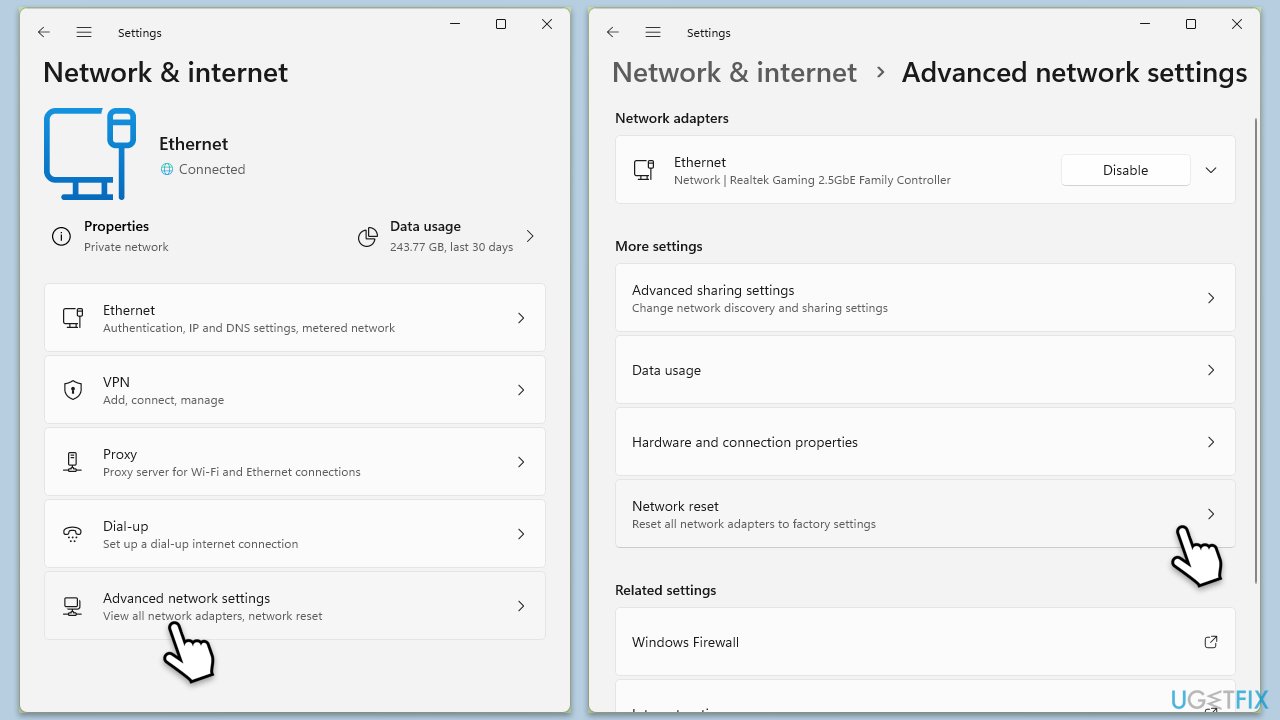
Task: Open Data usage row in More settings
Action: [x=924, y=370]
